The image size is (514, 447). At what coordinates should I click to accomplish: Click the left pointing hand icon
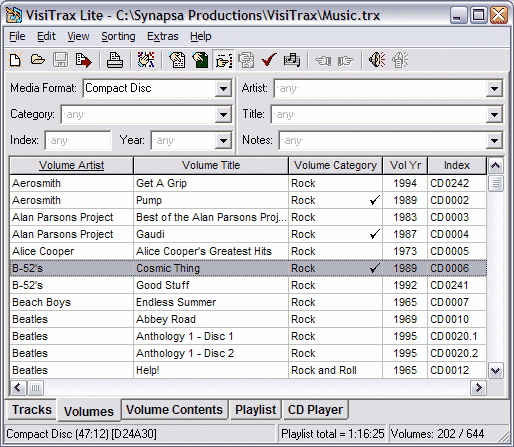click(323, 61)
